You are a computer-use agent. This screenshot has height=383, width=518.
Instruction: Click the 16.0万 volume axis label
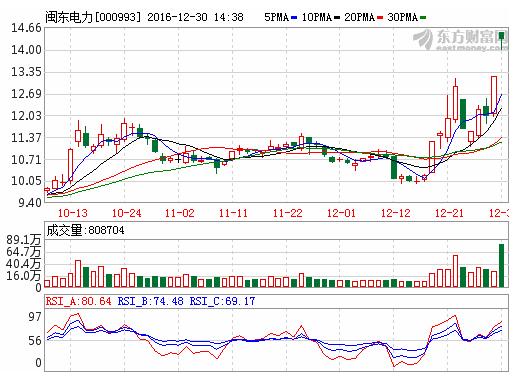tap(23, 275)
